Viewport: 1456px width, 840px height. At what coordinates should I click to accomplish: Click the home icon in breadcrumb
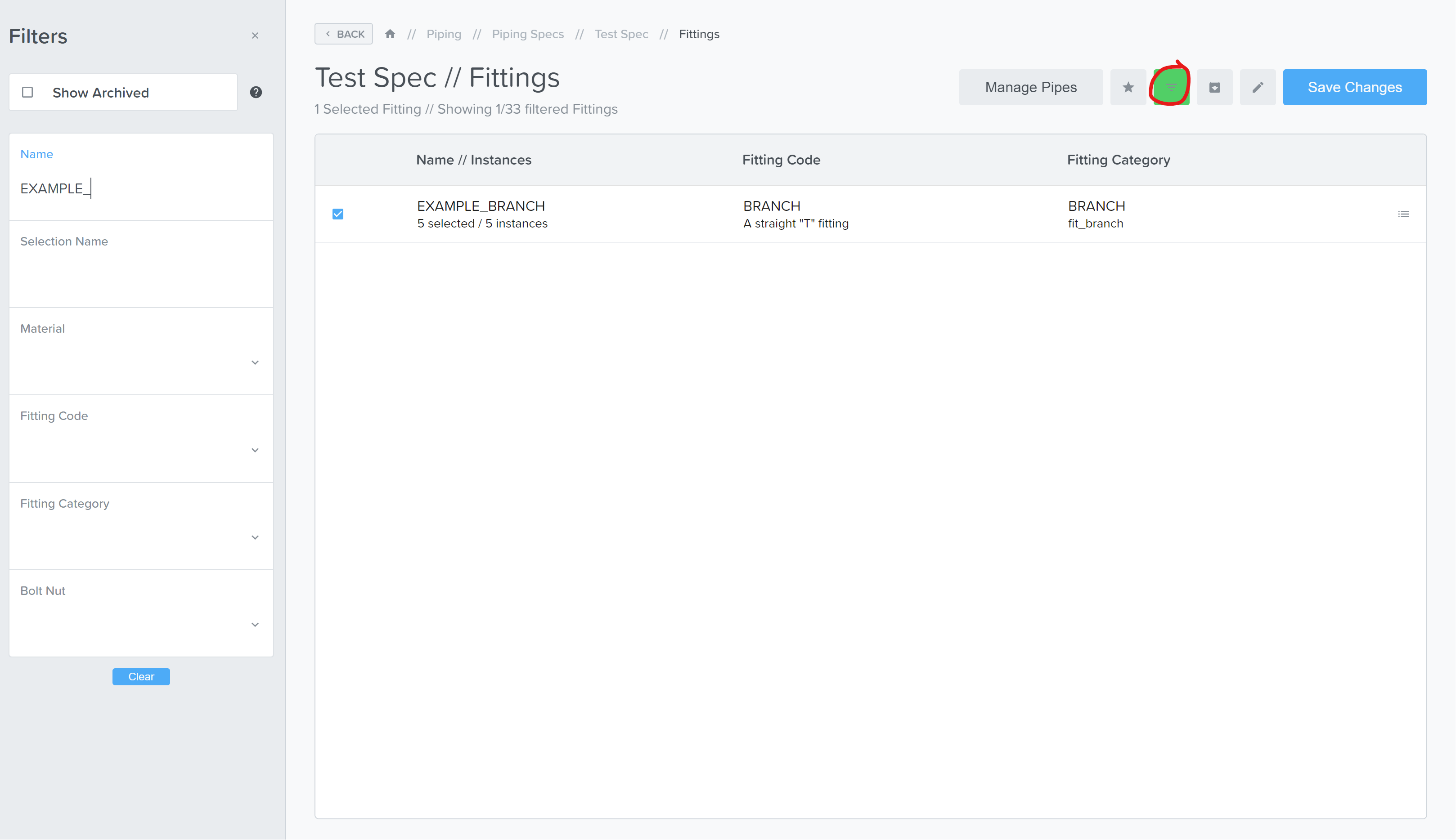390,34
